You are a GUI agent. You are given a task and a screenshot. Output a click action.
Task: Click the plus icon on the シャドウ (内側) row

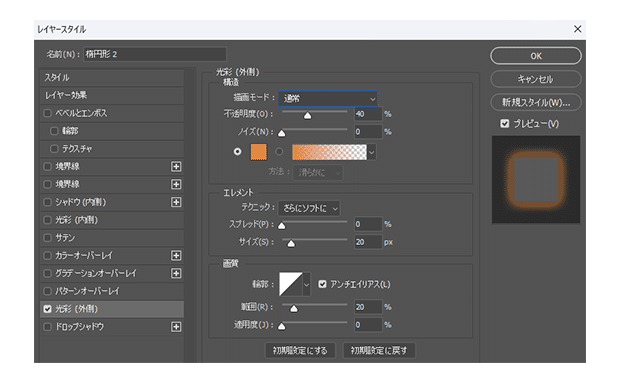pos(176,202)
